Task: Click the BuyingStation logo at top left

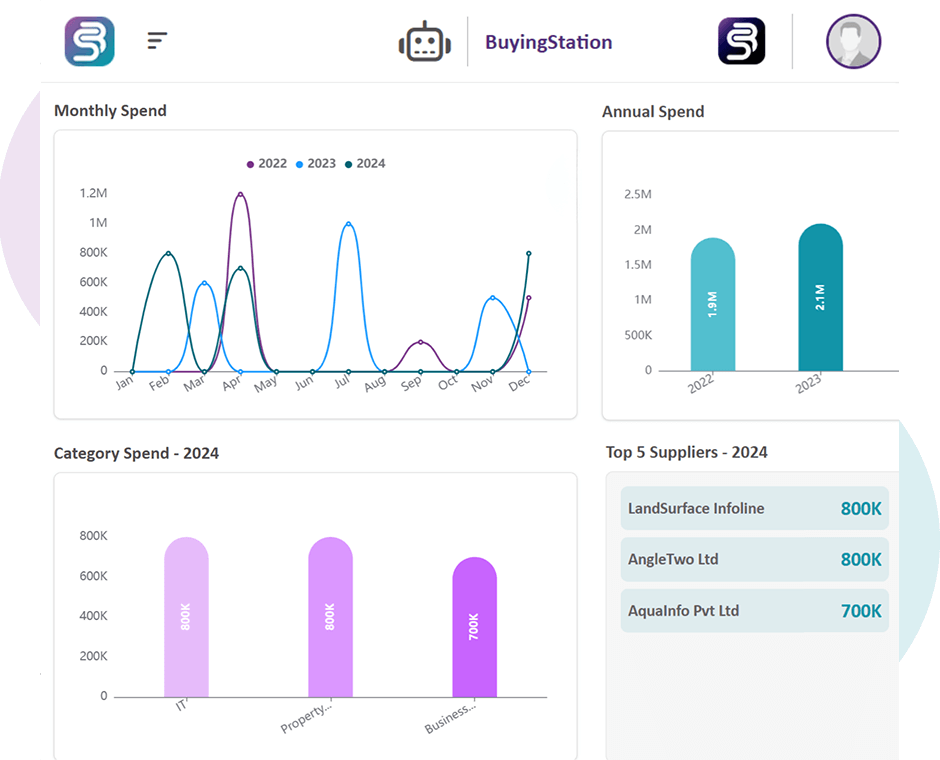Action: click(90, 42)
